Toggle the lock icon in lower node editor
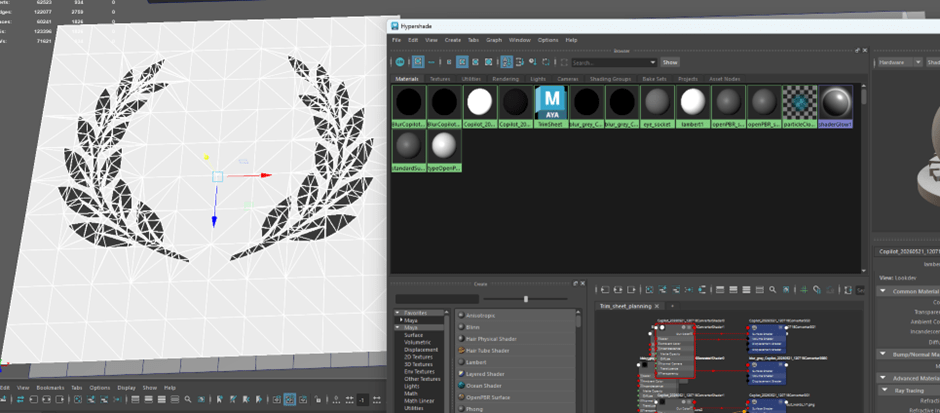Screen dimensions: 940x413 click(318, 399)
